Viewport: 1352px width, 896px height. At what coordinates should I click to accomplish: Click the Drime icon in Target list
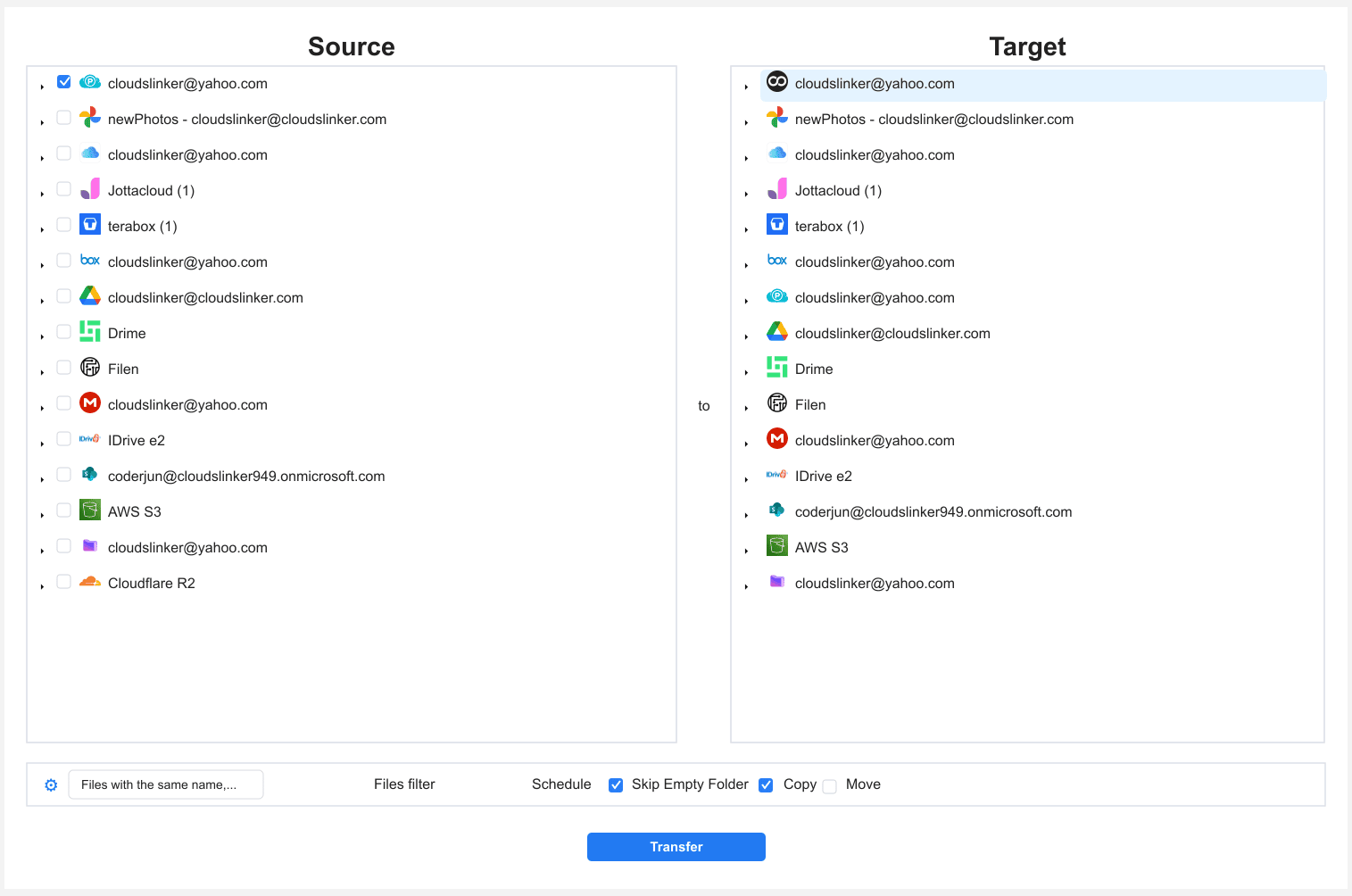[777, 367]
